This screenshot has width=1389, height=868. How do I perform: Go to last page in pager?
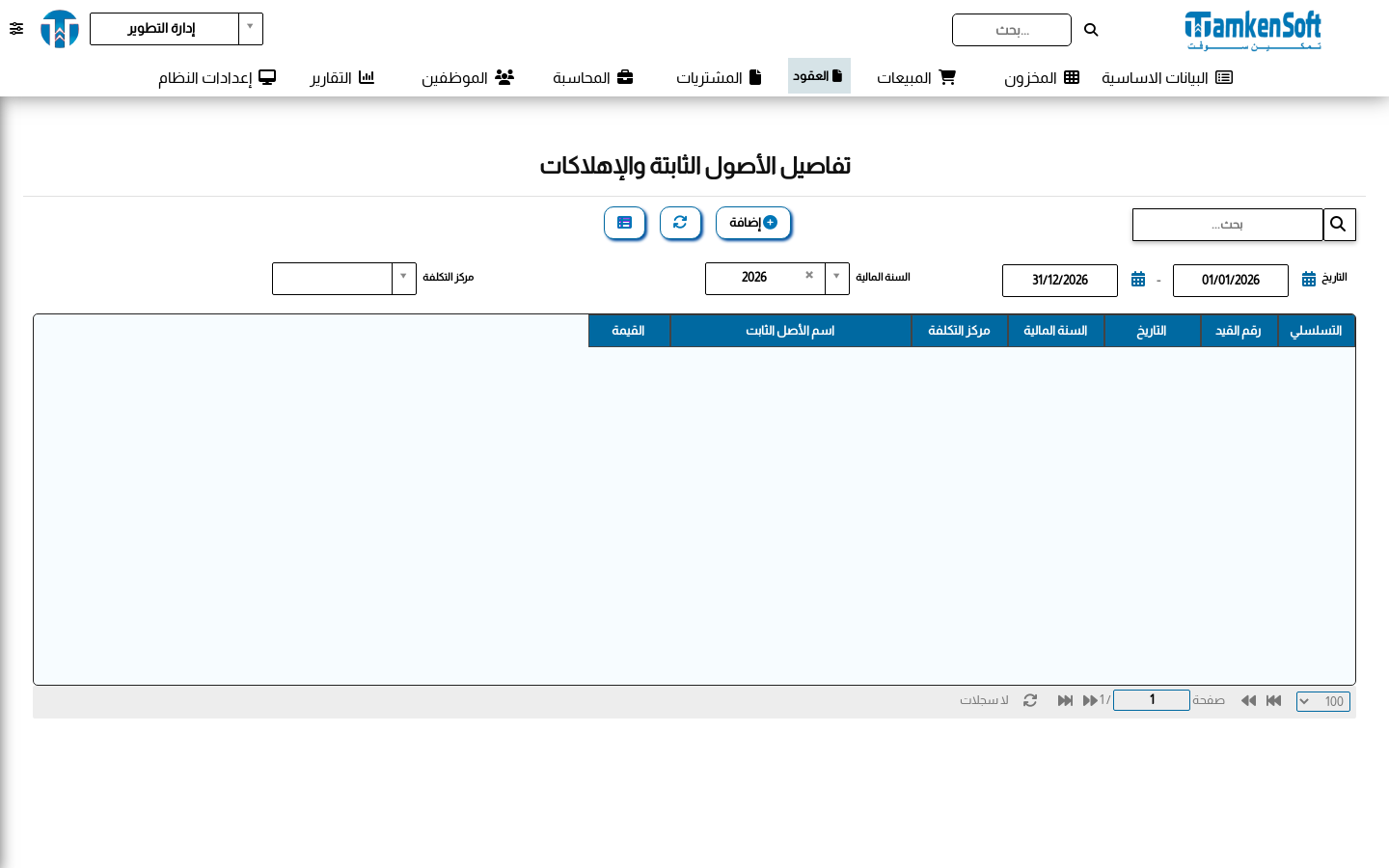(1065, 700)
